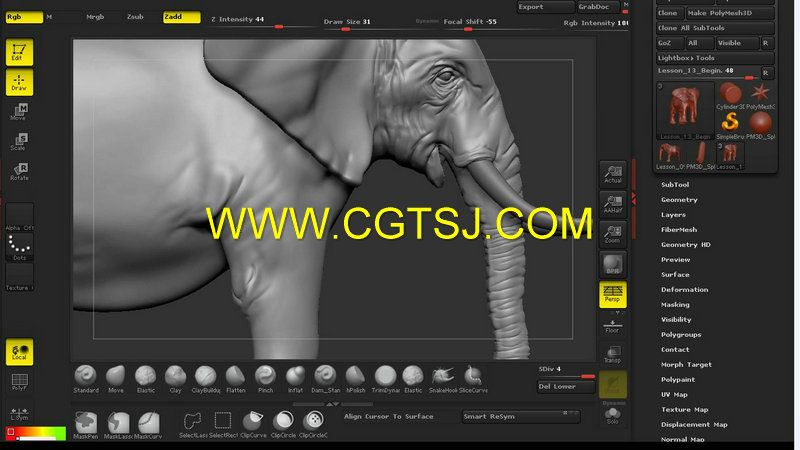Pick the SelectLasso tool

click(x=193, y=424)
